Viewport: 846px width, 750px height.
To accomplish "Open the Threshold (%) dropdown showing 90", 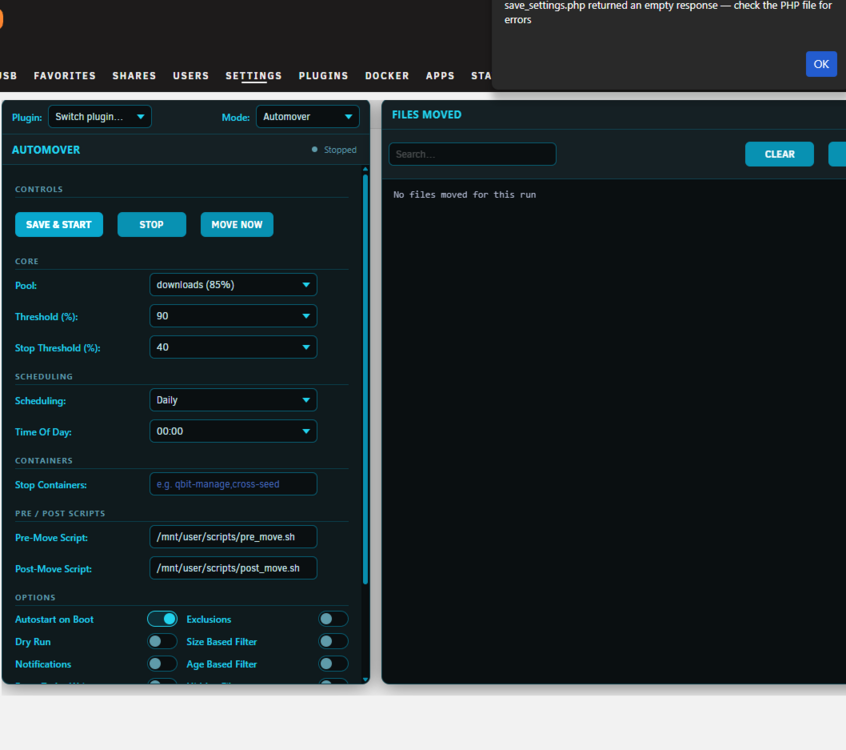I will coord(233,316).
